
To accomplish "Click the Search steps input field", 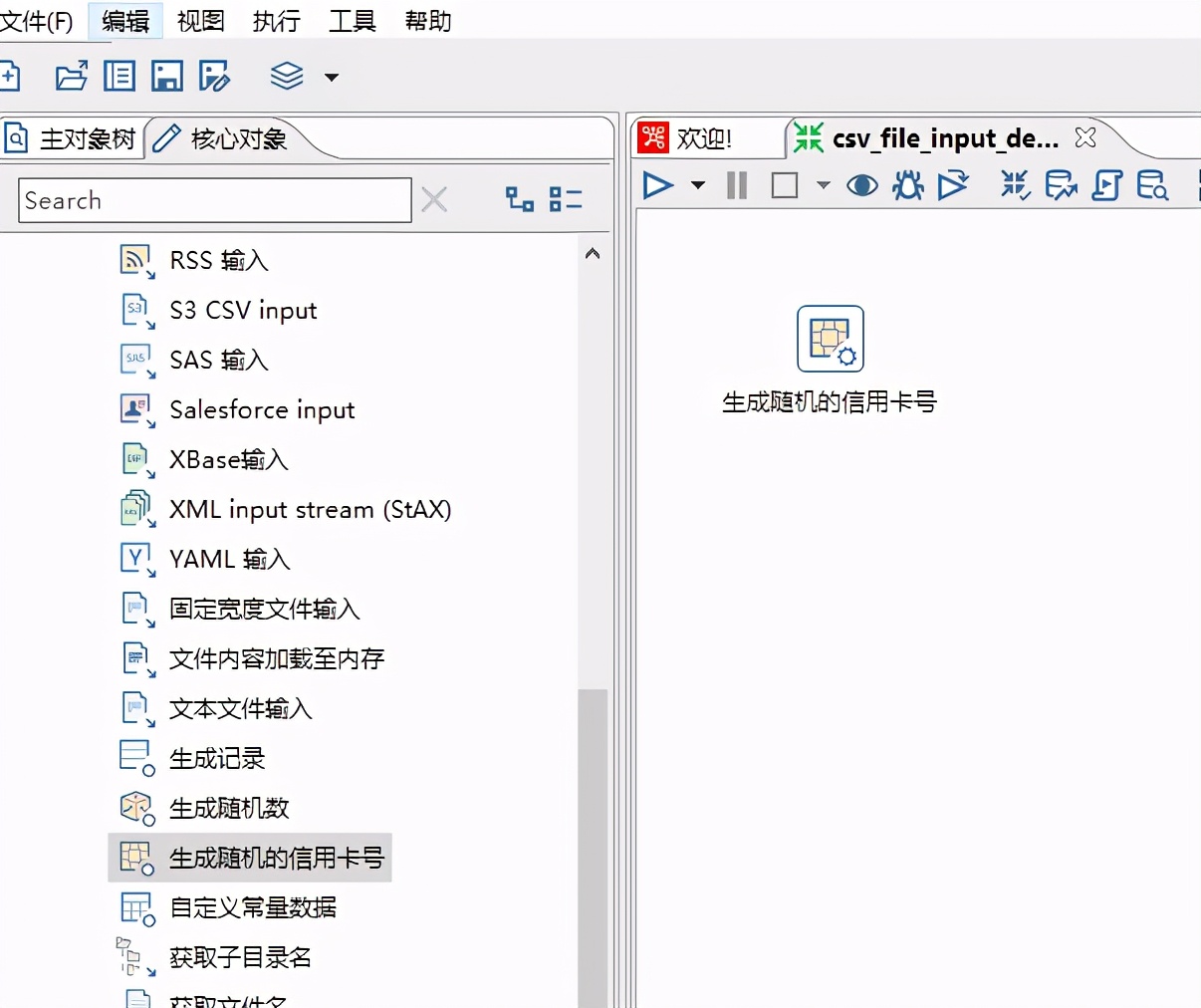I will coord(215,200).
